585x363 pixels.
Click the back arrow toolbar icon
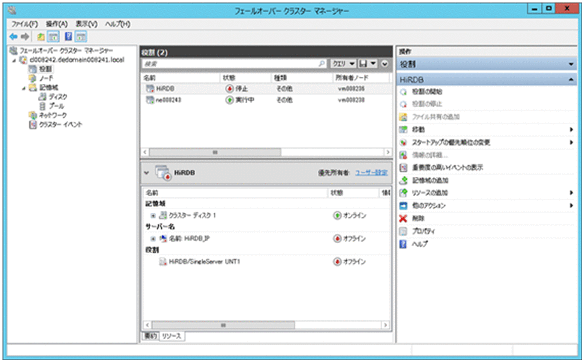tap(13, 37)
